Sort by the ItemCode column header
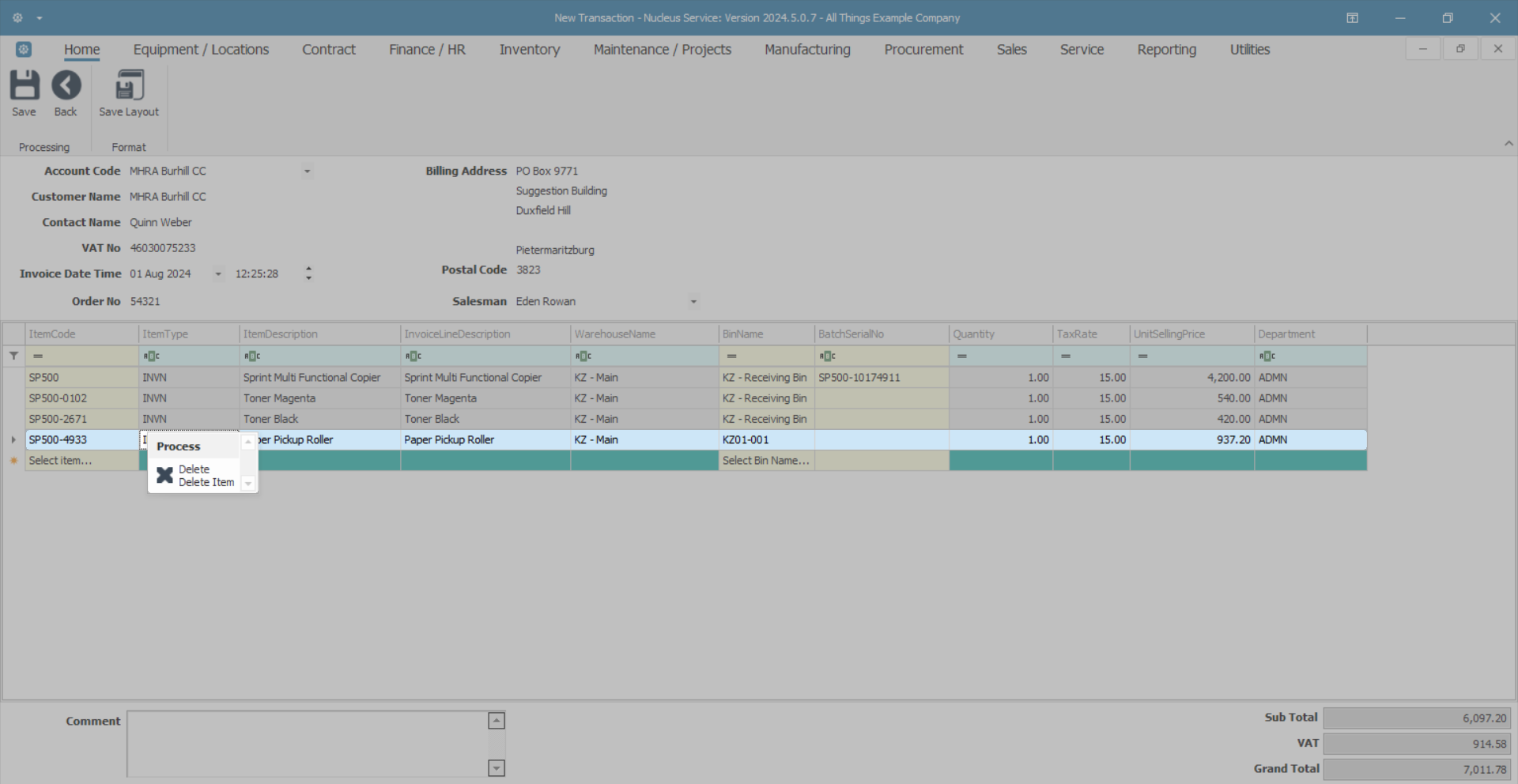 [82, 334]
